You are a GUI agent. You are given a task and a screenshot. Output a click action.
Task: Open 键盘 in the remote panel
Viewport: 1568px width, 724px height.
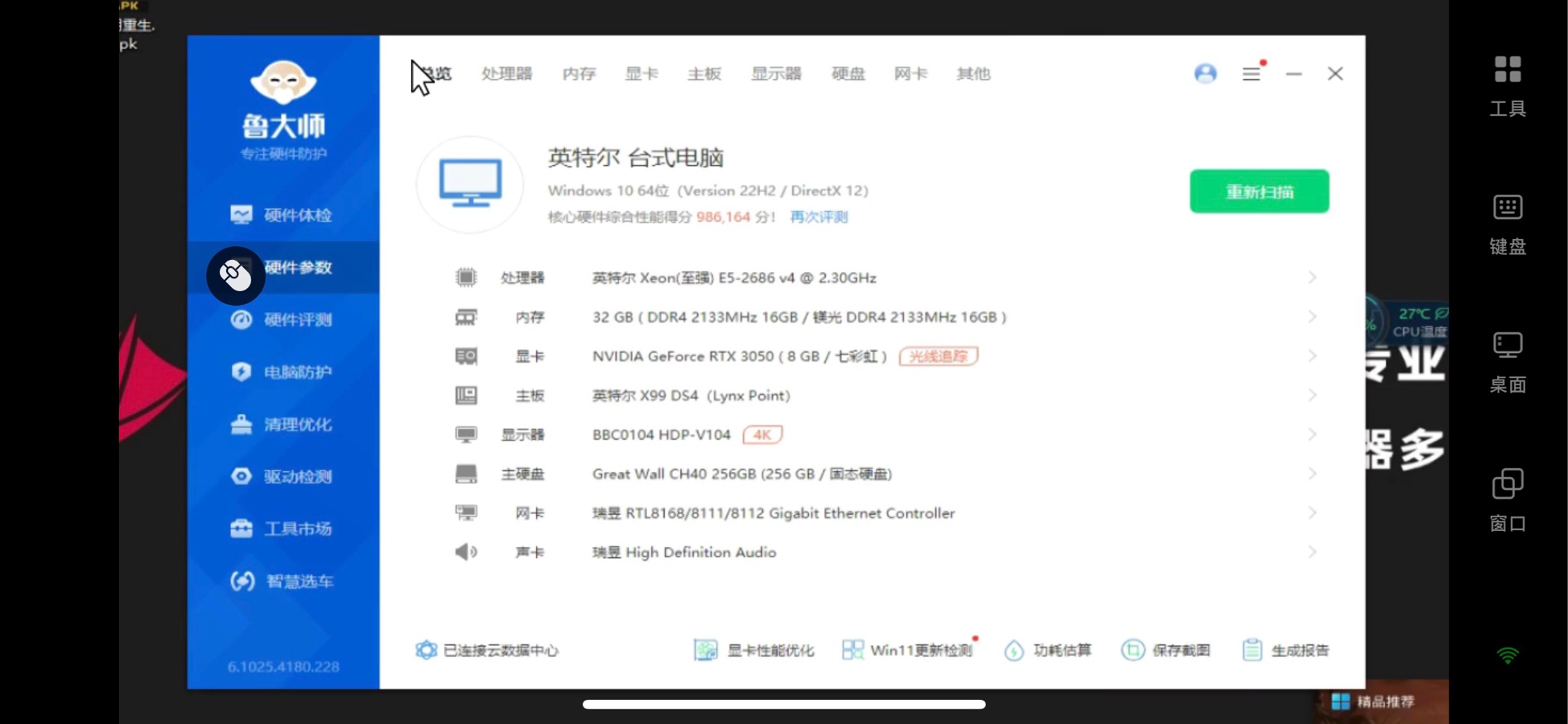tap(1508, 224)
